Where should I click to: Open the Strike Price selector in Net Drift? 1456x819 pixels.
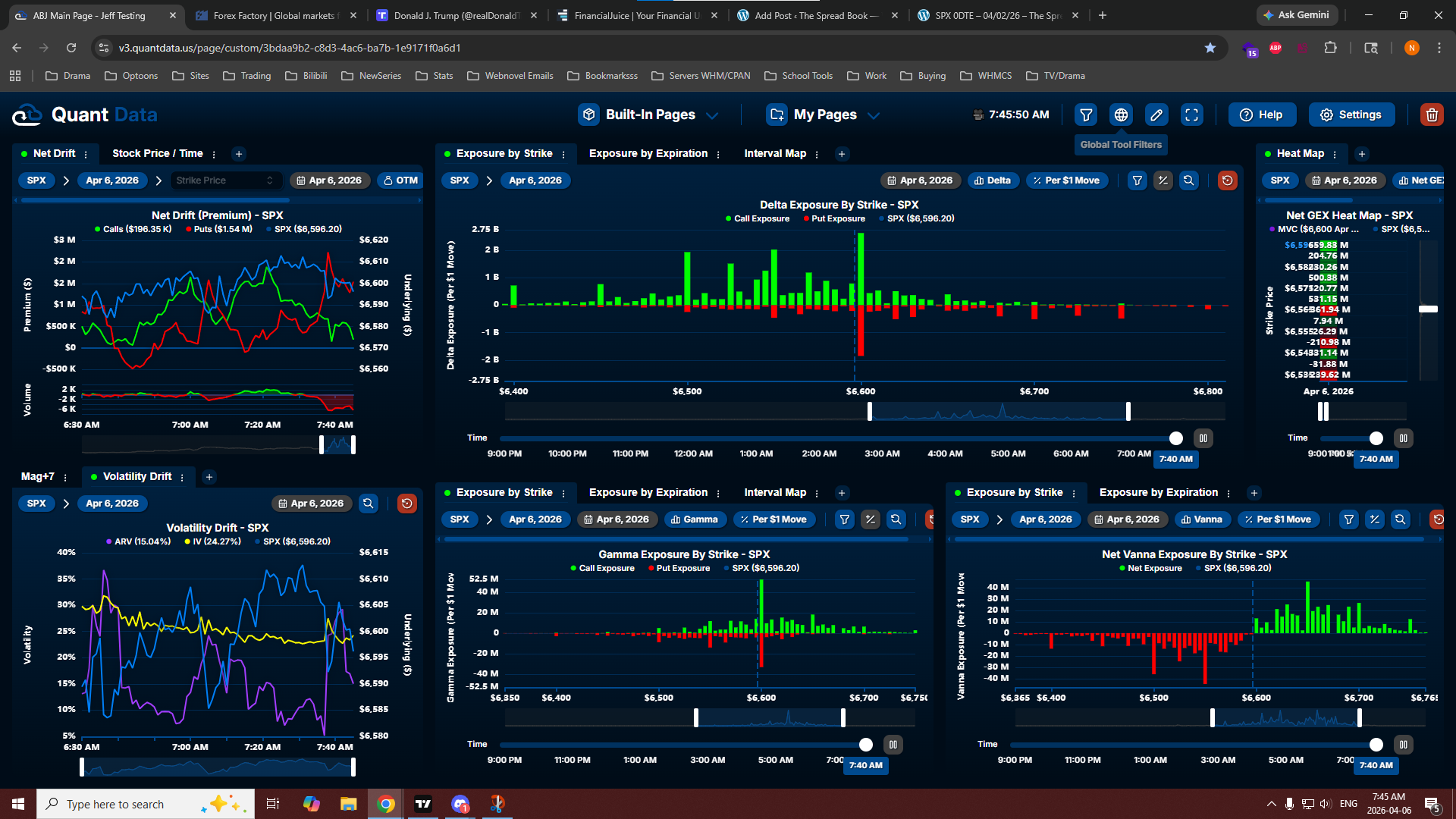click(224, 180)
